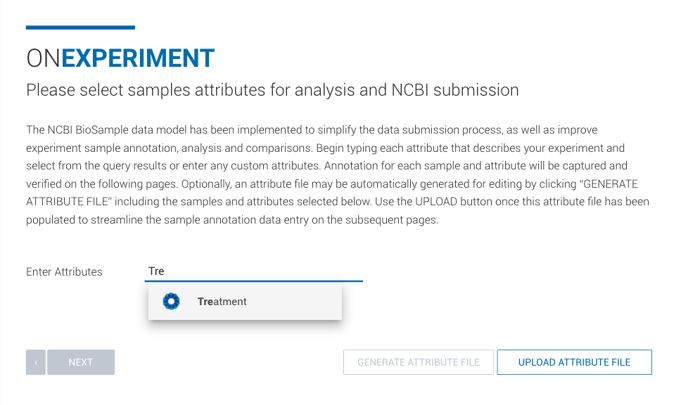Click the back chevron button beside NEXT
This screenshot has width=688, height=405.
pyautogui.click(x=36, y=362)
